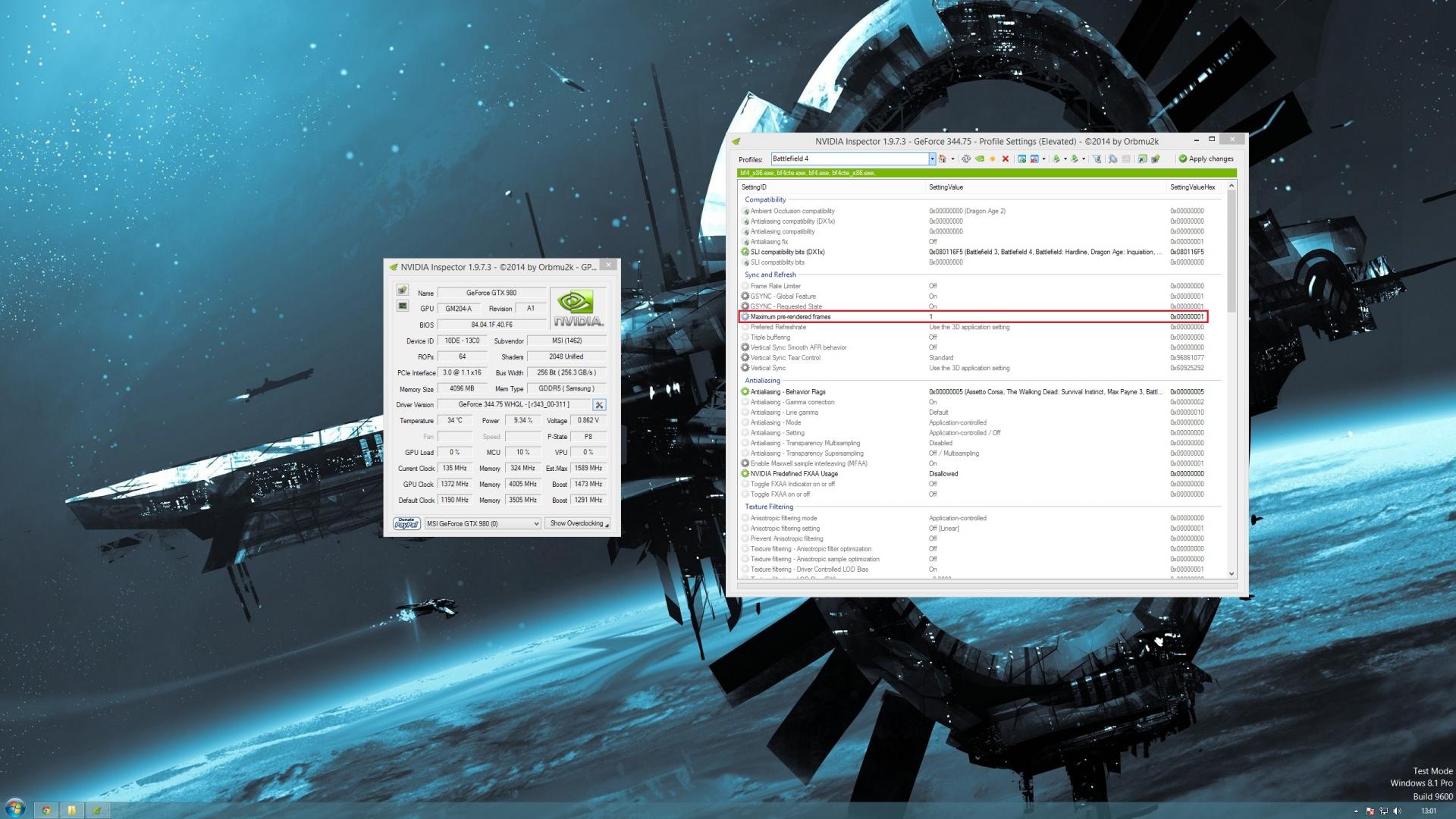
Task: Click the gear icon beside GSYNC - Global Feature
Action: (x=745, y=297)
